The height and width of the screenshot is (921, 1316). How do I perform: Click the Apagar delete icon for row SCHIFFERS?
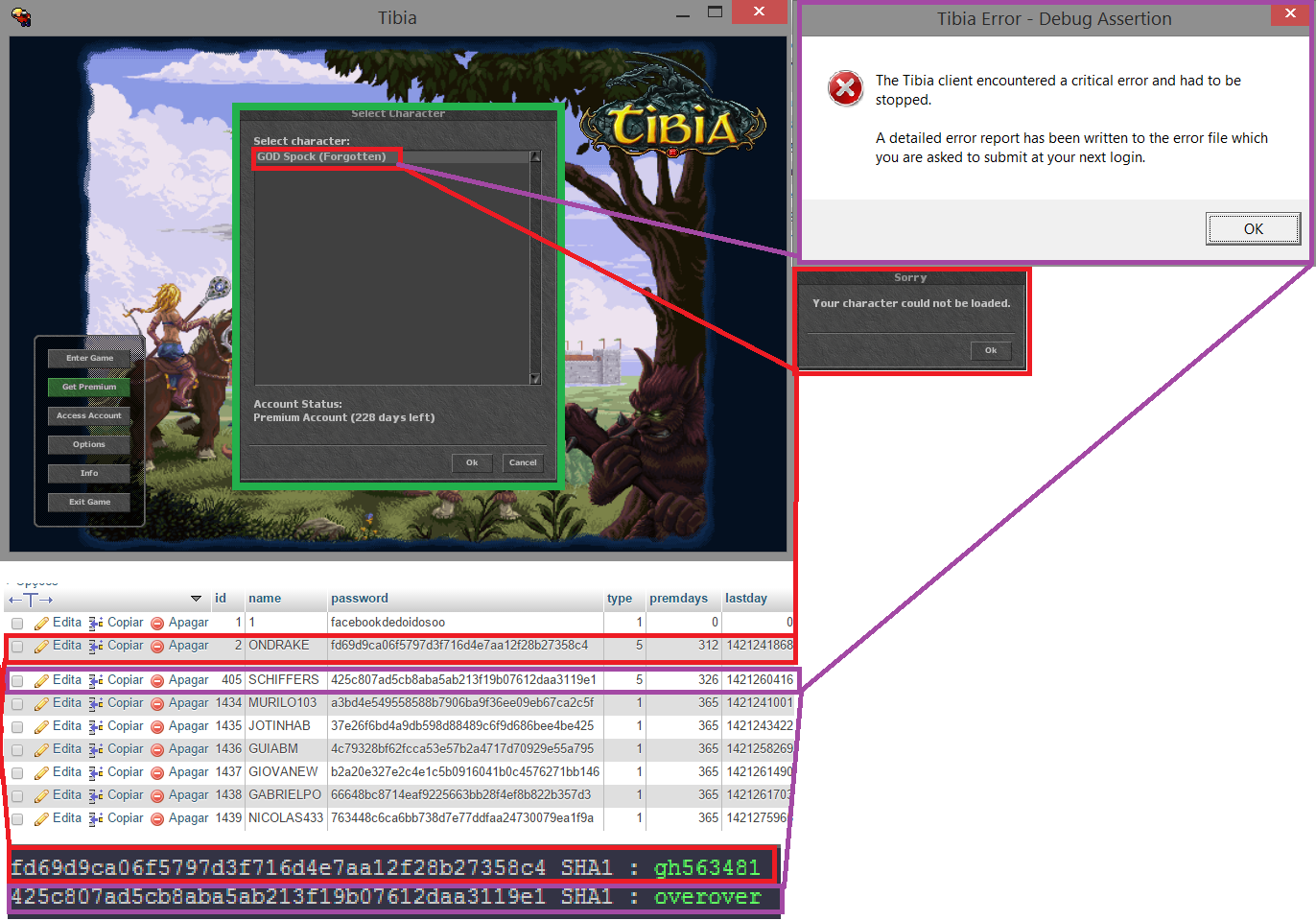tap(157, 681)
